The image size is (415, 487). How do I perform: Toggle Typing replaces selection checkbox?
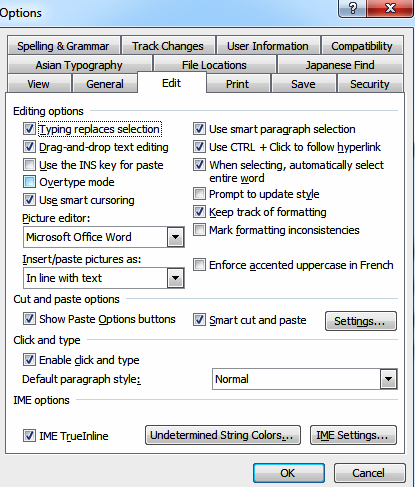[29, 129]
